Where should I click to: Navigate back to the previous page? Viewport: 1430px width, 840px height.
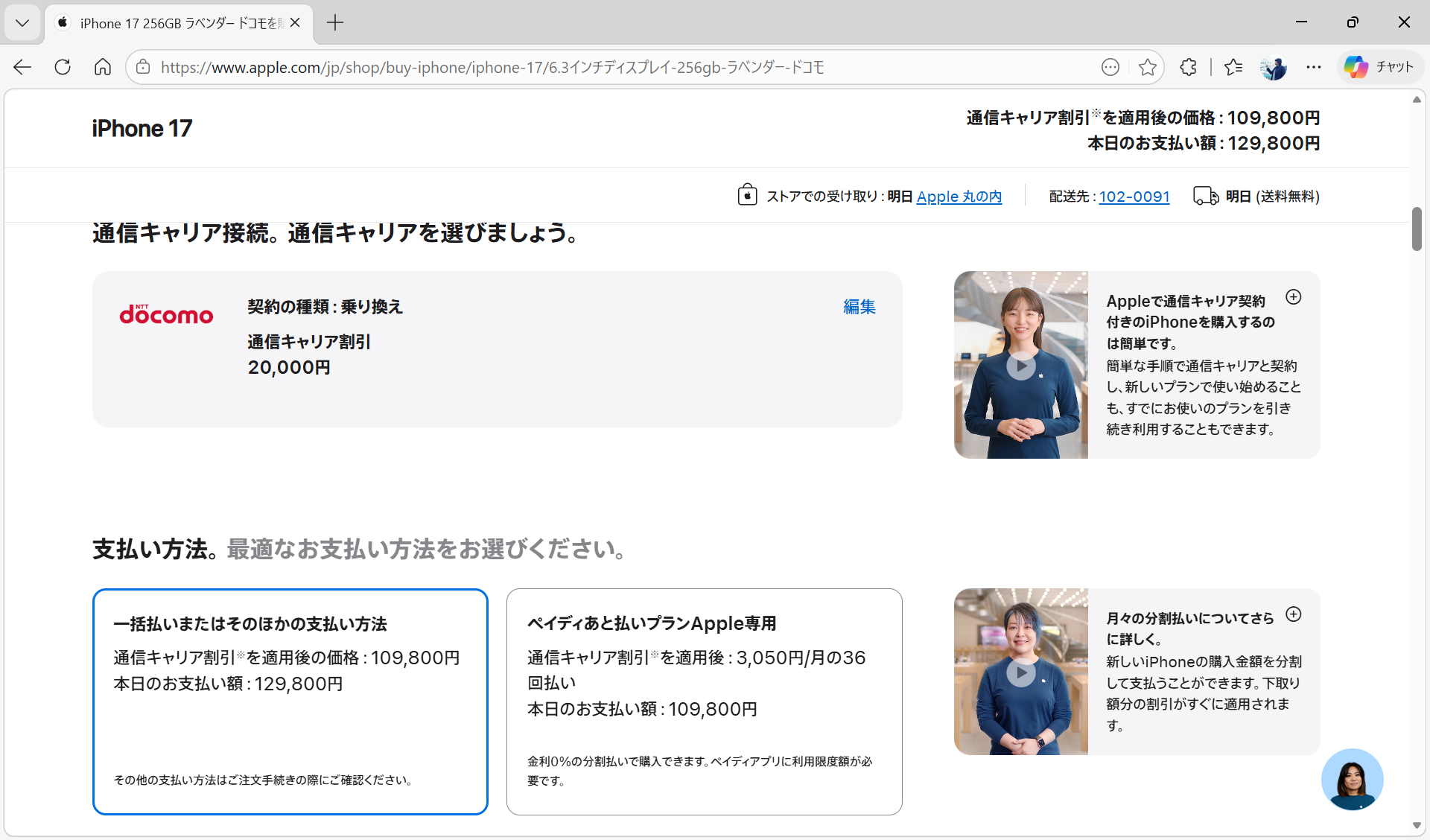[x=22, y=67]
